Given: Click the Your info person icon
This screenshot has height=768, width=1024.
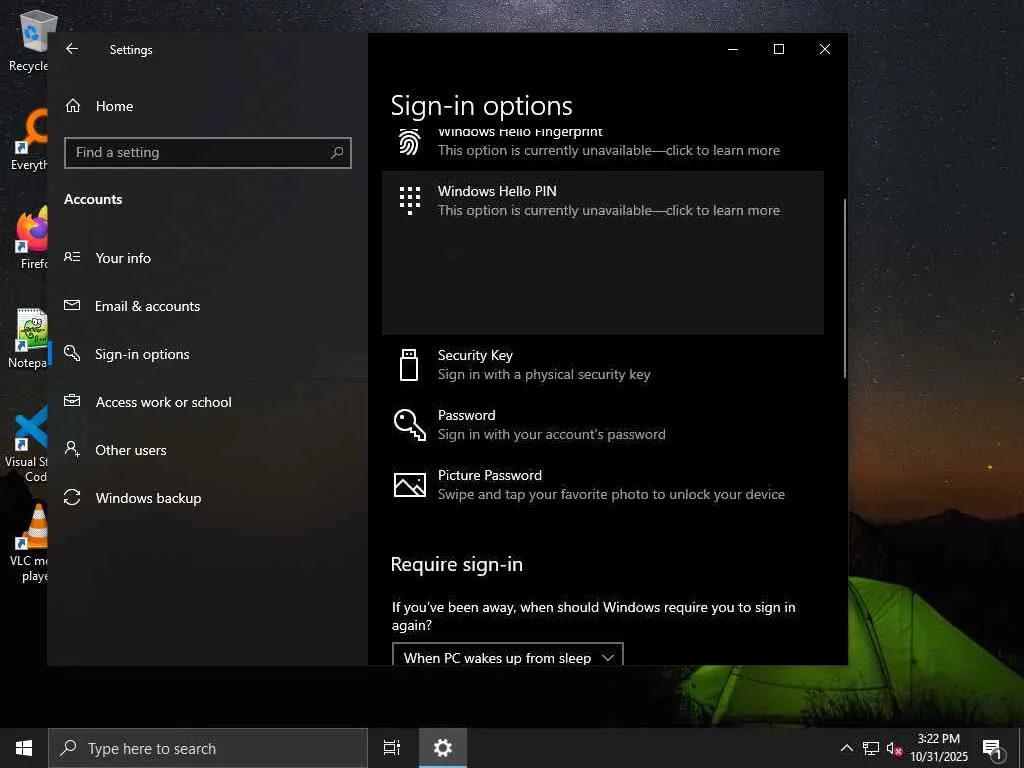Looking at the screenshot, I should (72, 257).
